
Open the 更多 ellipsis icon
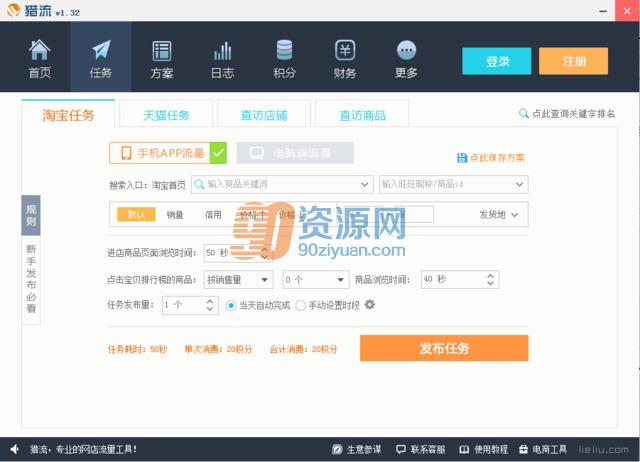coord(406,50)
